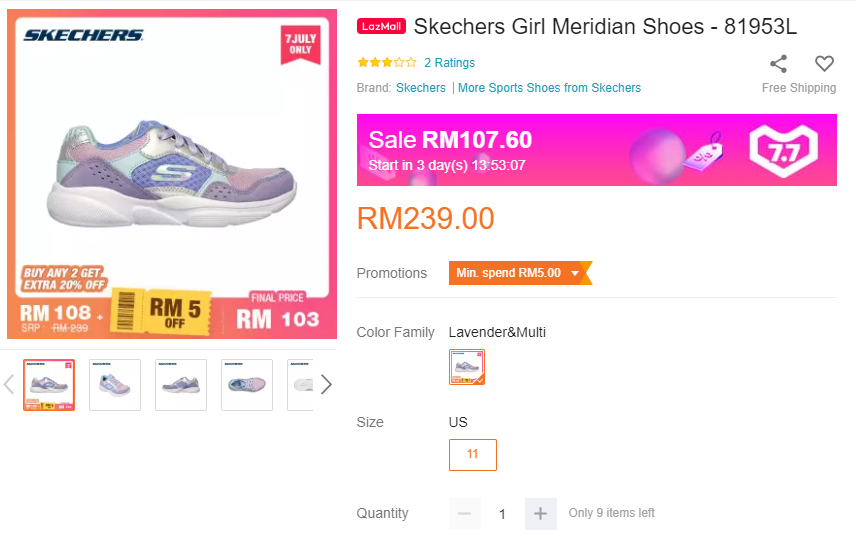
Task: Show previous thumbnails with left arrow
Action: tap(10, 385)
